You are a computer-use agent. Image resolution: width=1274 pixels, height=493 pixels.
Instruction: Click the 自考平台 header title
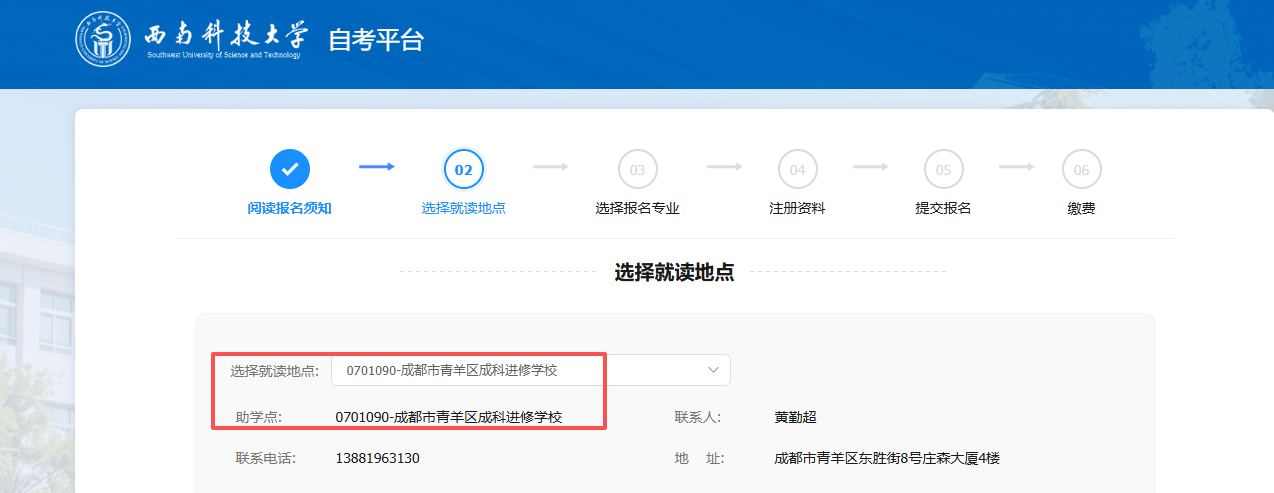click(x=377, y=40)
